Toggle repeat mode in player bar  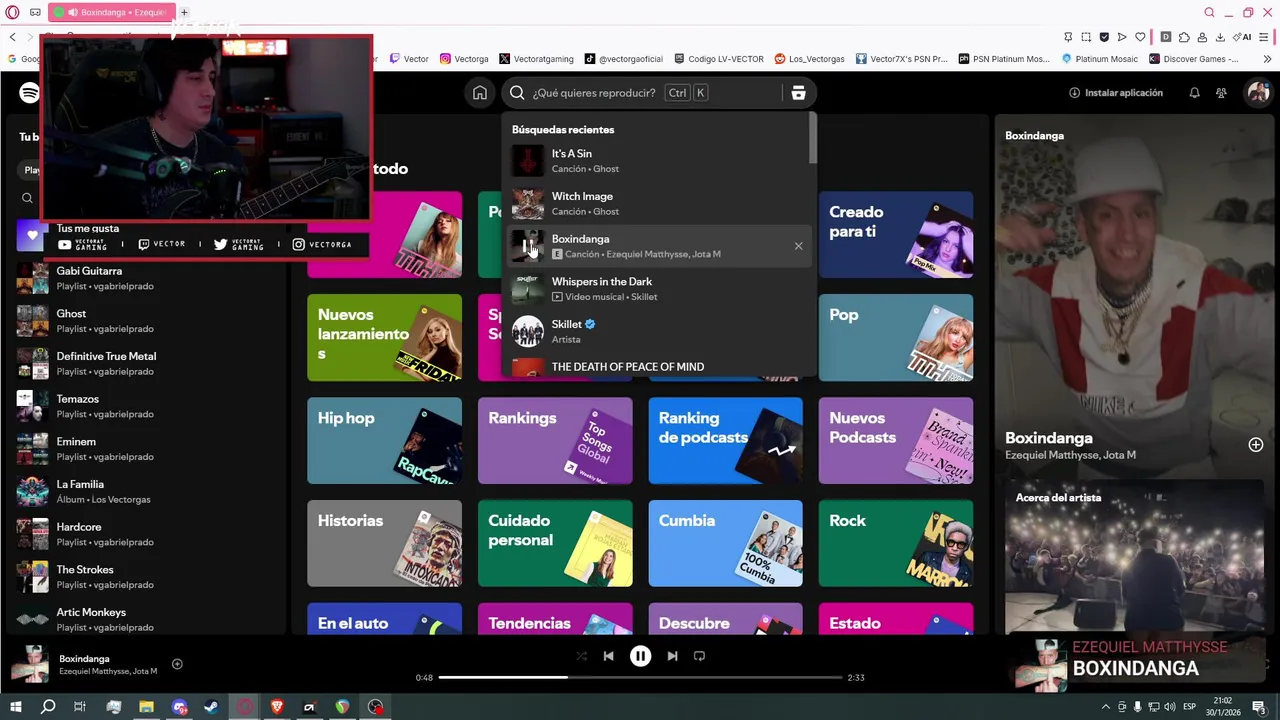click(x=699, y=656)
